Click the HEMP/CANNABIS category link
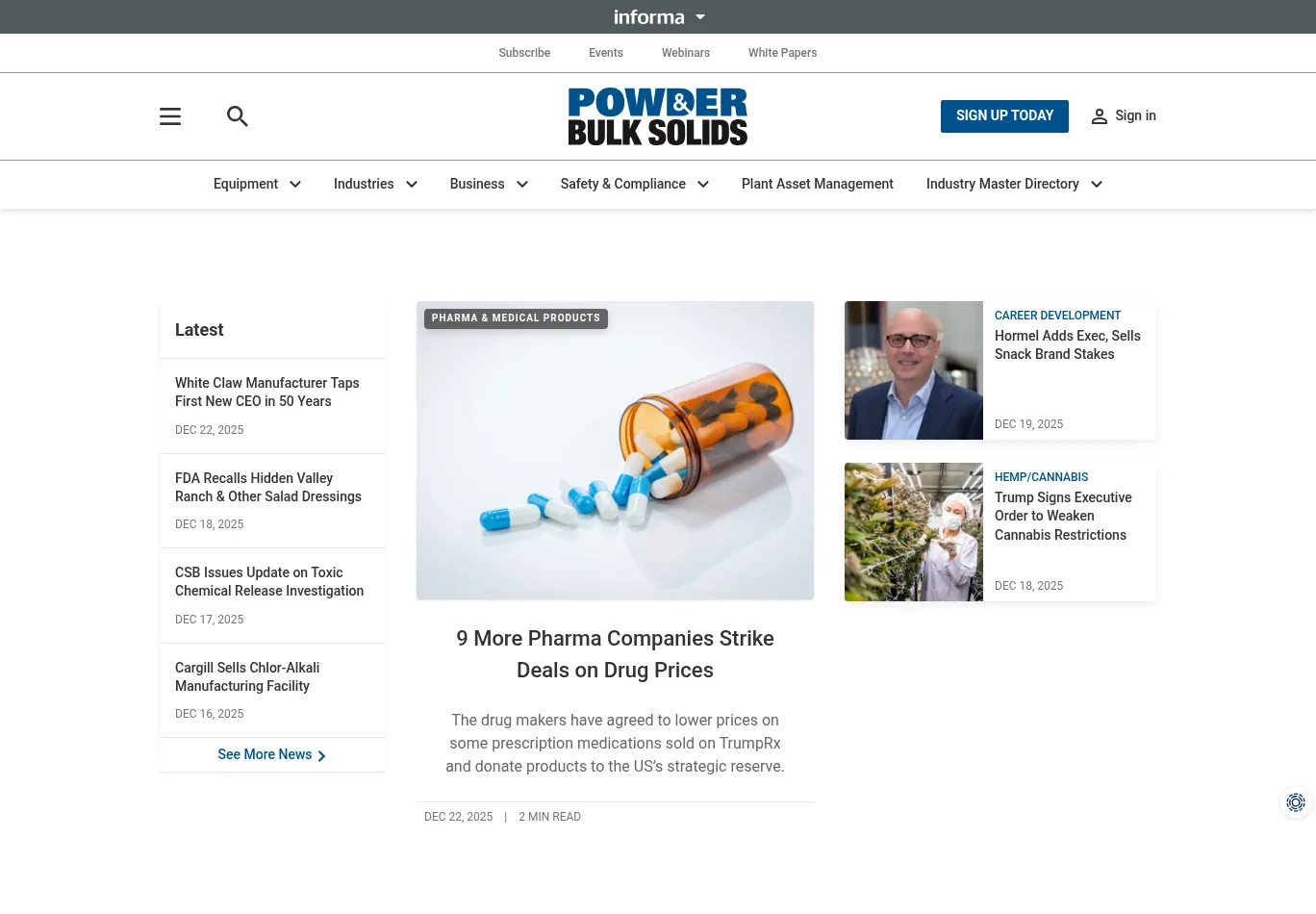The image size is (1316, 914). click(x=1041, y=477)
